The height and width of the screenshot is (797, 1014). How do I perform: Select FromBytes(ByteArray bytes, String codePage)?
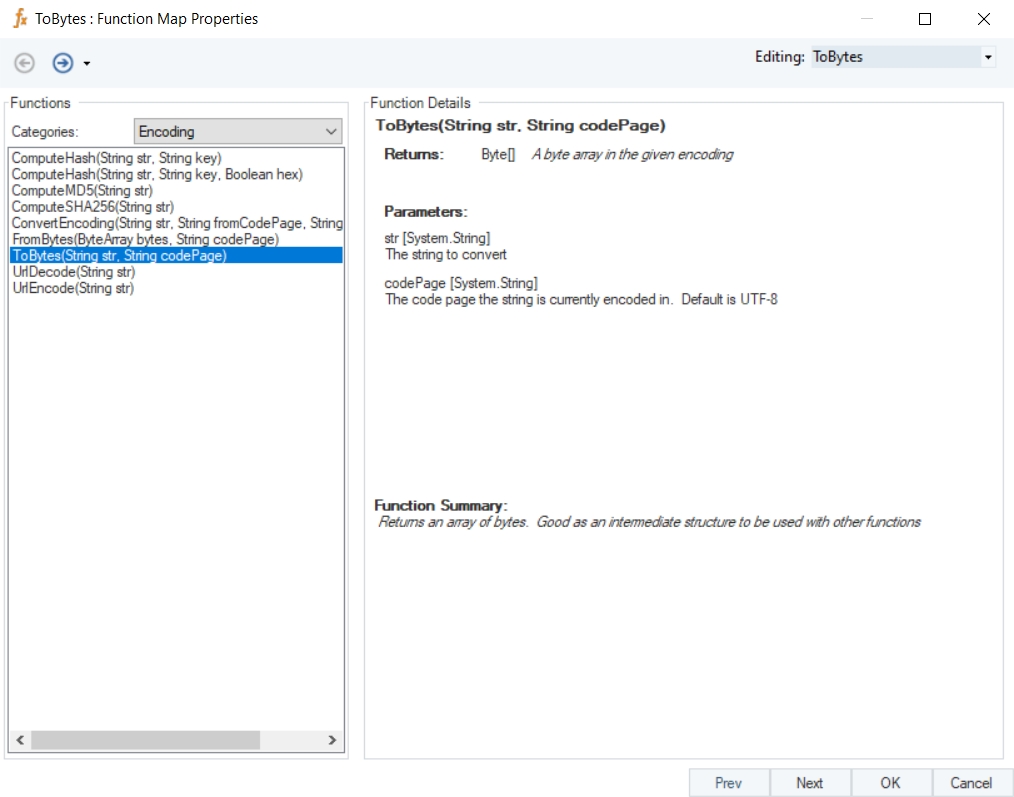[145, 239]
